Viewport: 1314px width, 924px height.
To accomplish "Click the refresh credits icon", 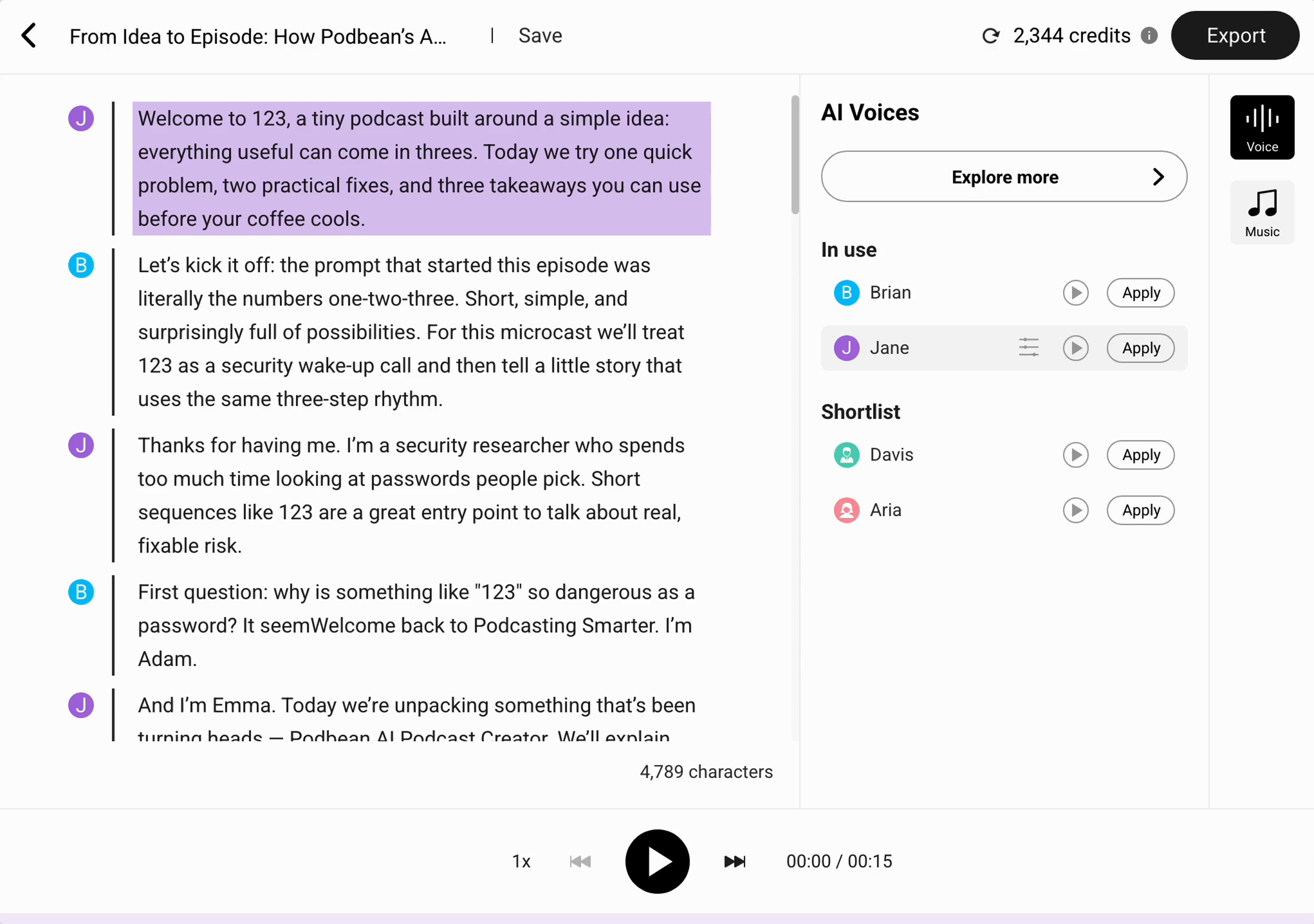I will tap(991, 36).
